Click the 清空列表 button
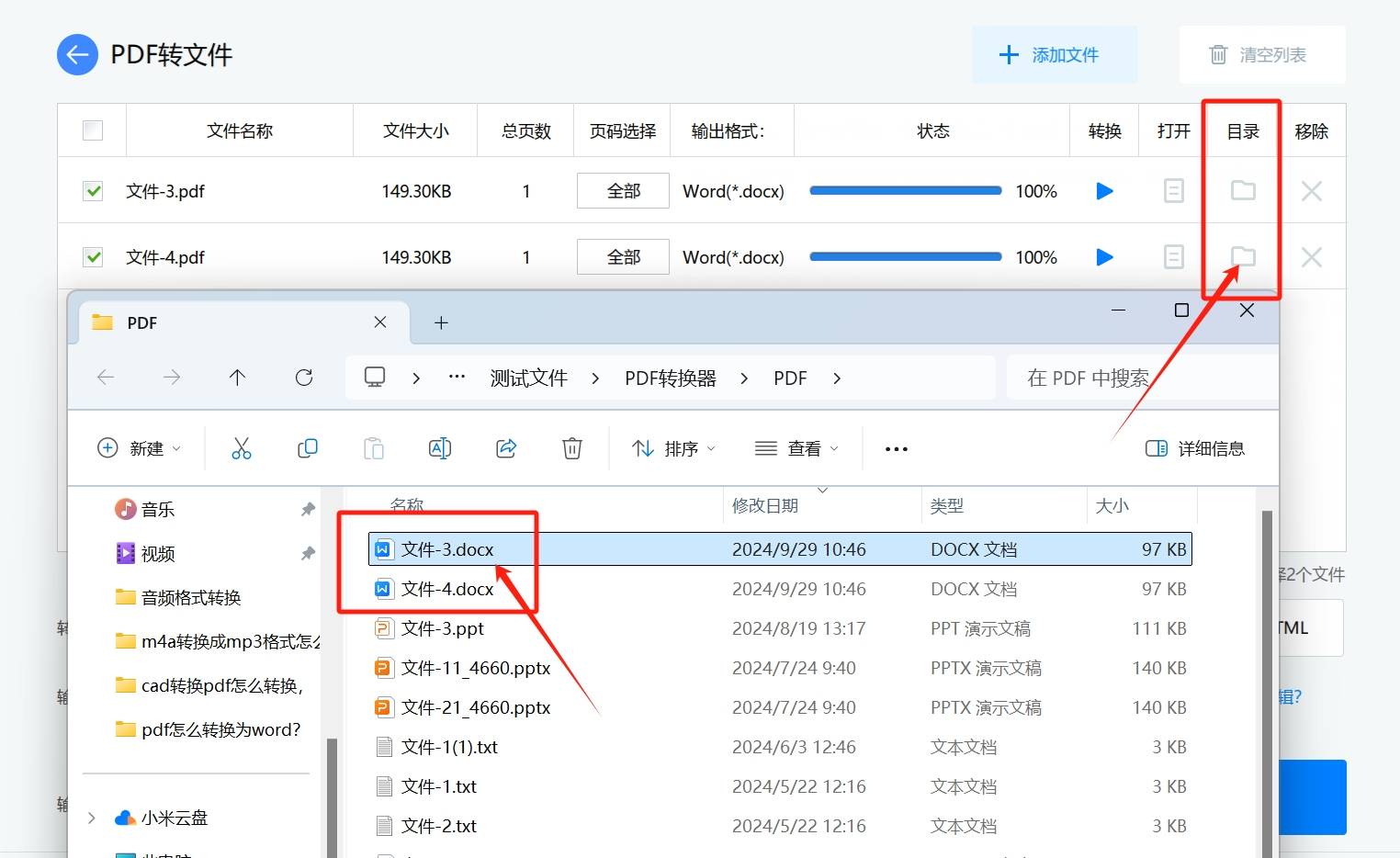This screenshot has height=858, width=1400. 1262,55
